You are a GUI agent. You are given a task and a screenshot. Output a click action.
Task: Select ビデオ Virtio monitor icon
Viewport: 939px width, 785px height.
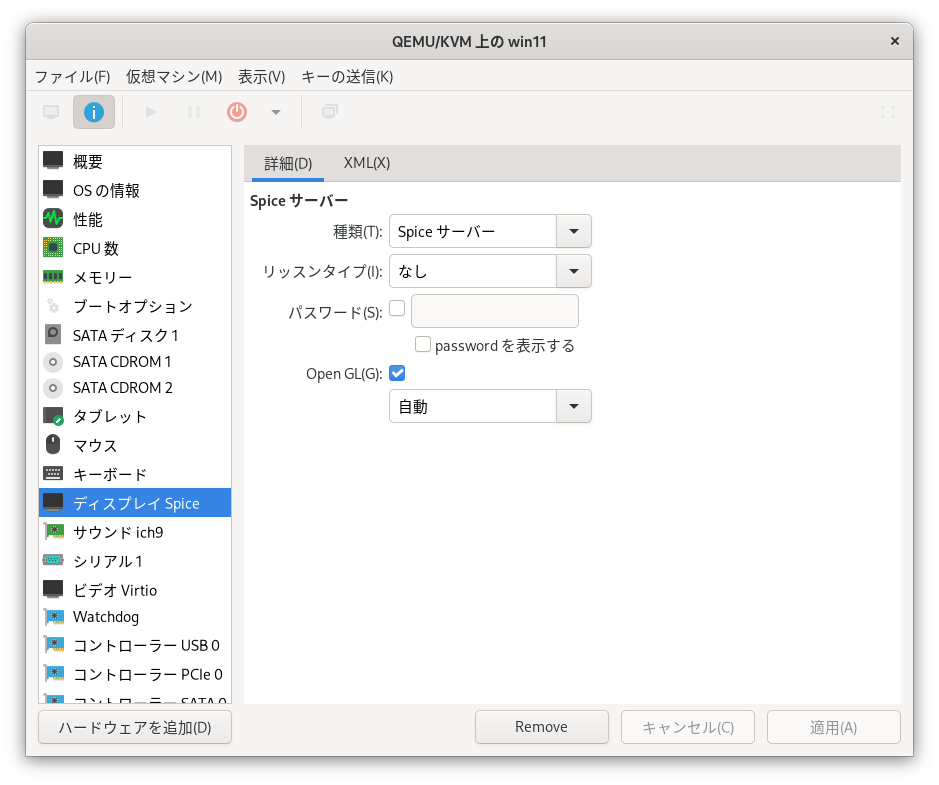coord(53,589)
